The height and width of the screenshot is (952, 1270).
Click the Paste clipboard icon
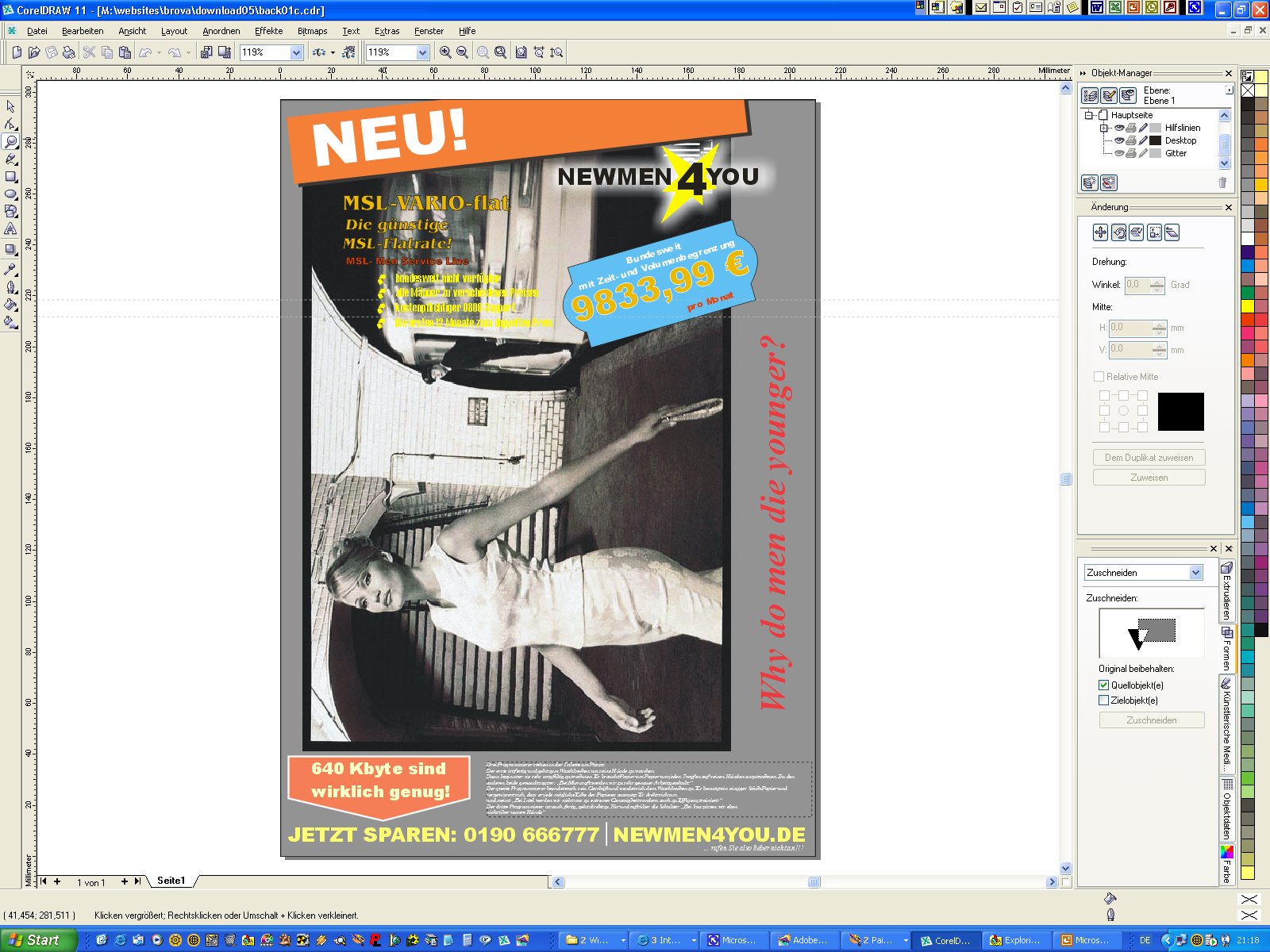(125, 52)
